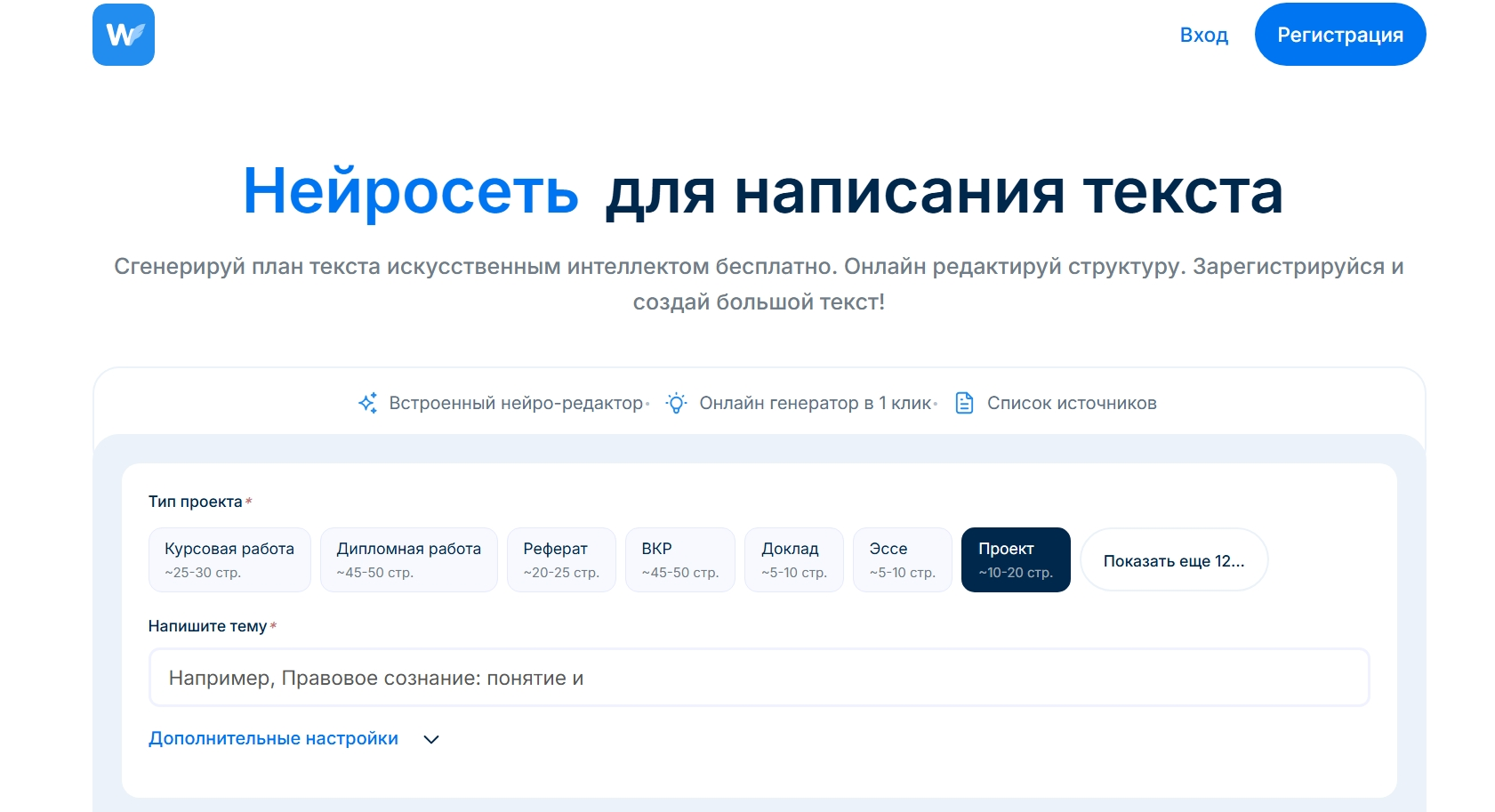Focus the Напишите тему text field
Screen dimensions: 1495x812
pos(759,678)
